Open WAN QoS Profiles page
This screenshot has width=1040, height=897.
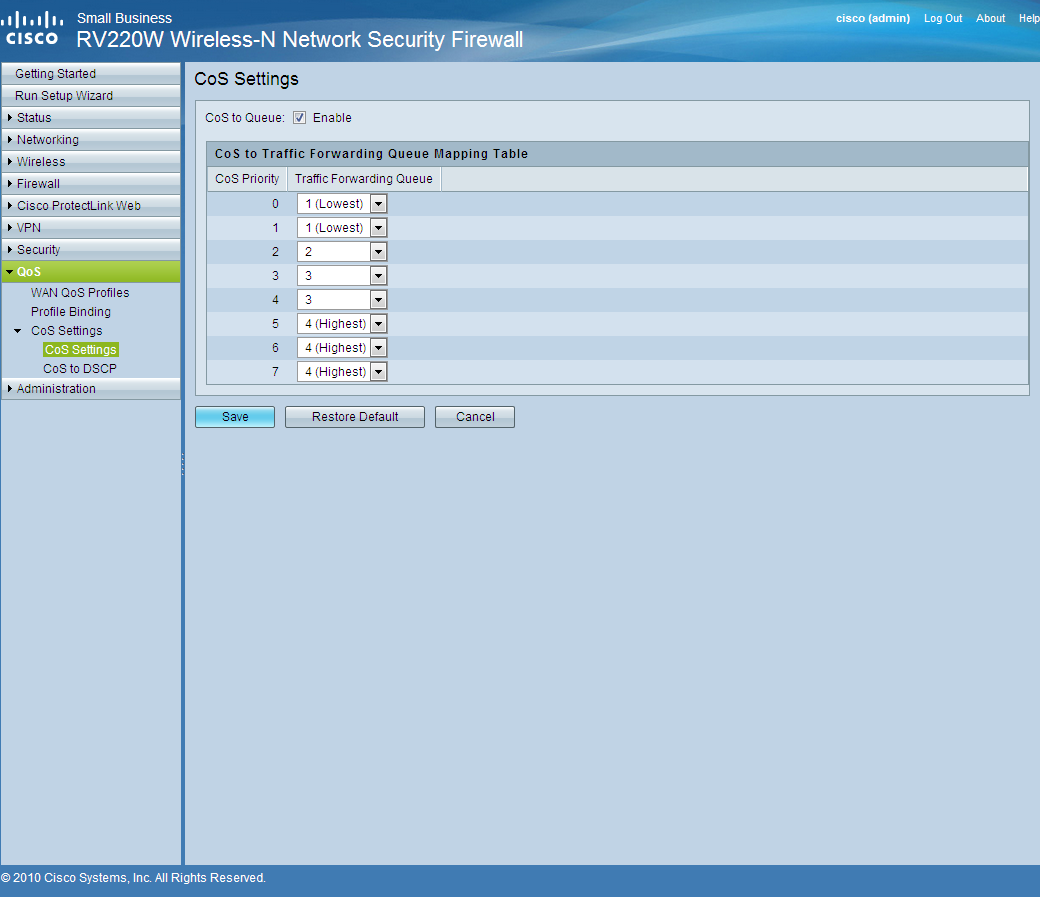click(80, 293)
